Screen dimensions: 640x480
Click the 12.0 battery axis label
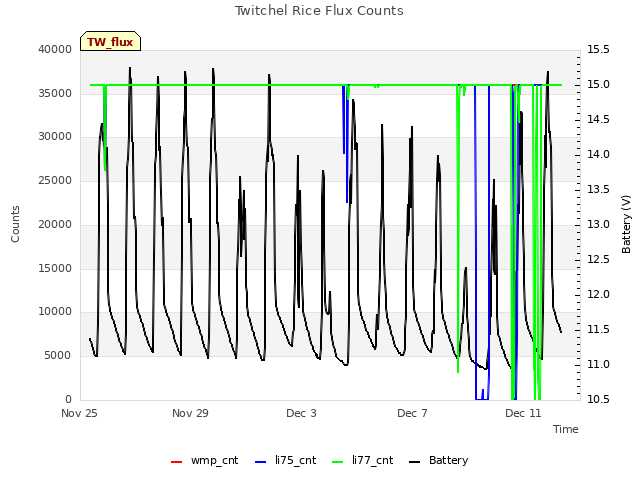tap(598, 294)
